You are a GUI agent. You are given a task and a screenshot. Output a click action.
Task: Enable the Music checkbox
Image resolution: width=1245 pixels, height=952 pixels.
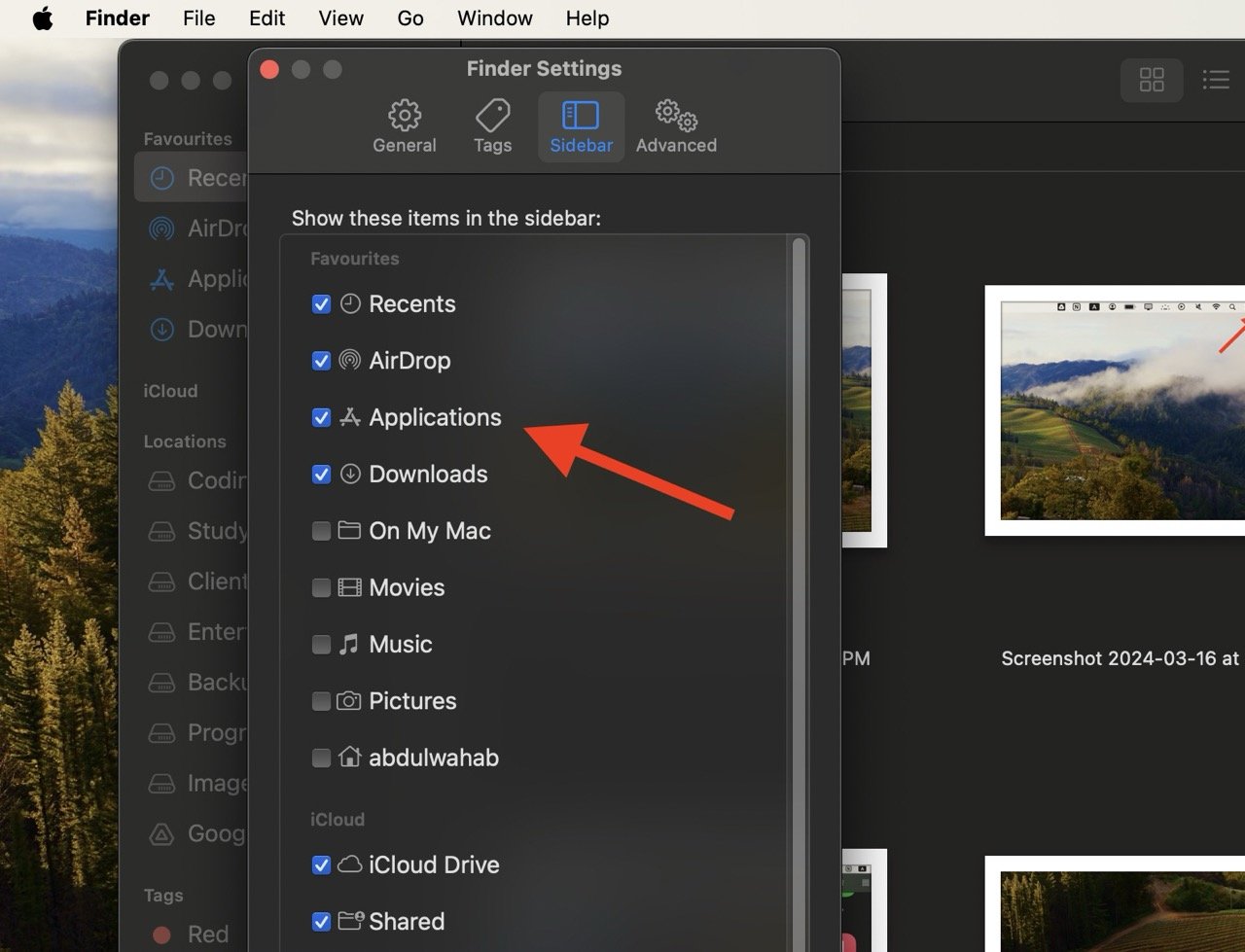coord(321,645)
